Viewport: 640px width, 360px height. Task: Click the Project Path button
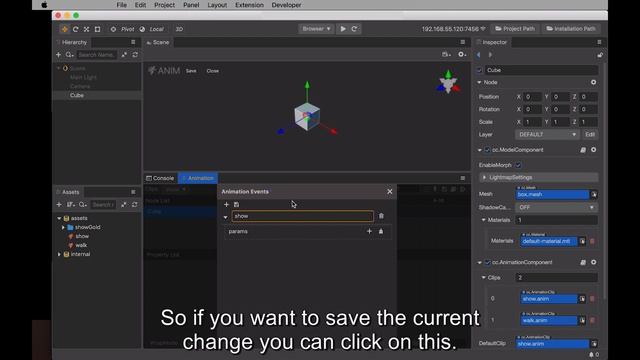point(515,29)
